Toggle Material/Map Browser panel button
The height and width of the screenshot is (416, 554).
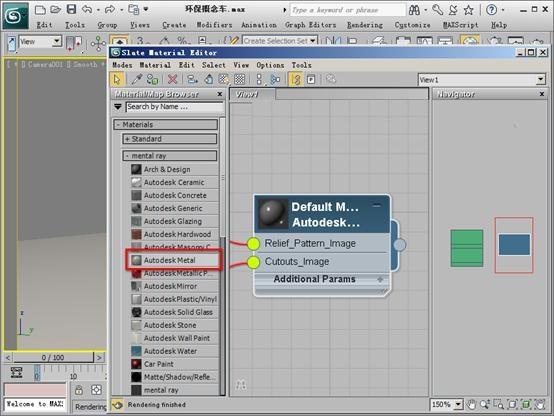(296, 79)
